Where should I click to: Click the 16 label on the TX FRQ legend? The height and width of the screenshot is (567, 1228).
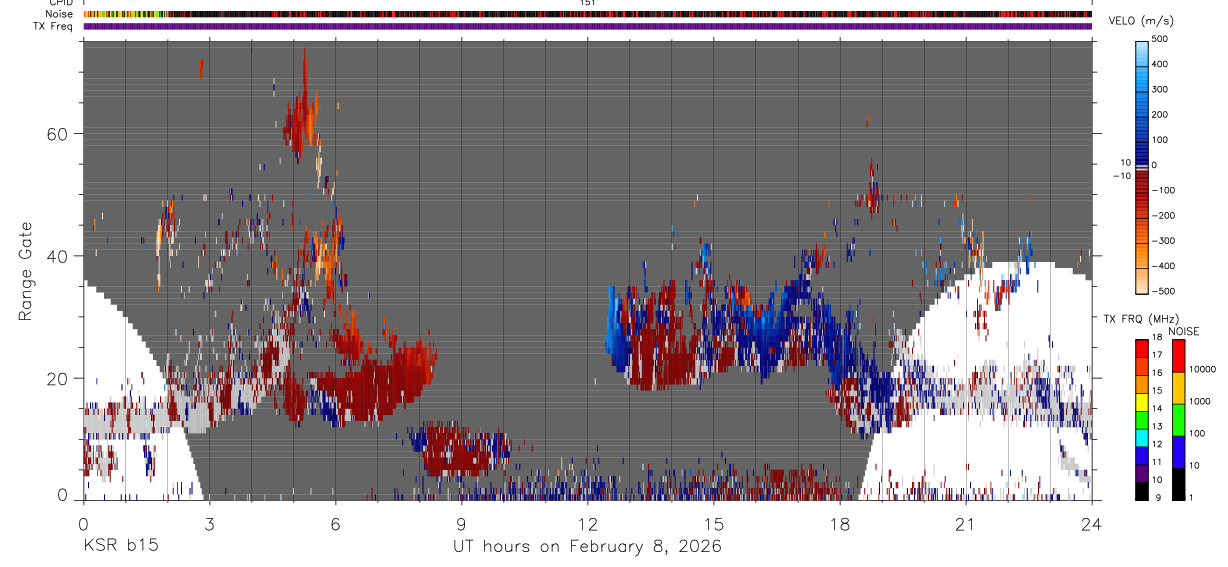click(x=1157, y=373)
